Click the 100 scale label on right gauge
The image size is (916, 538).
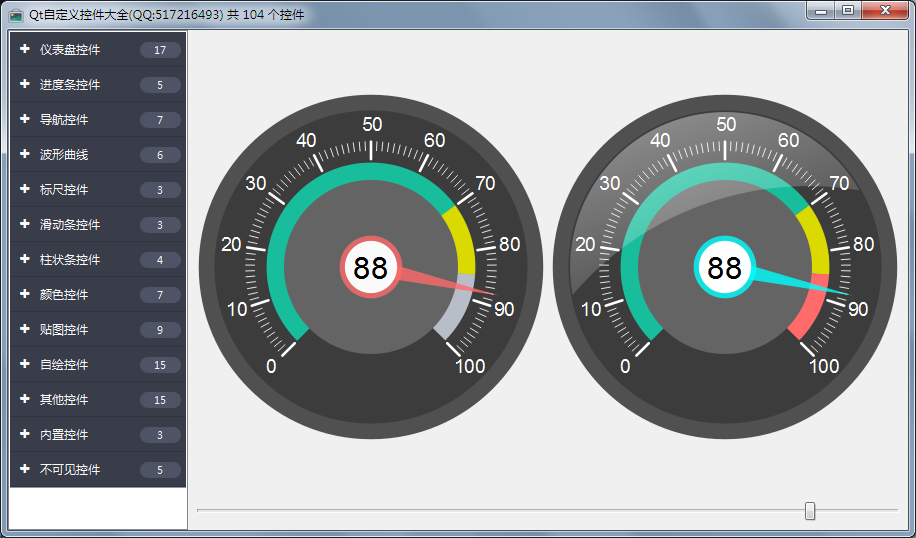(x=824, y=366)
